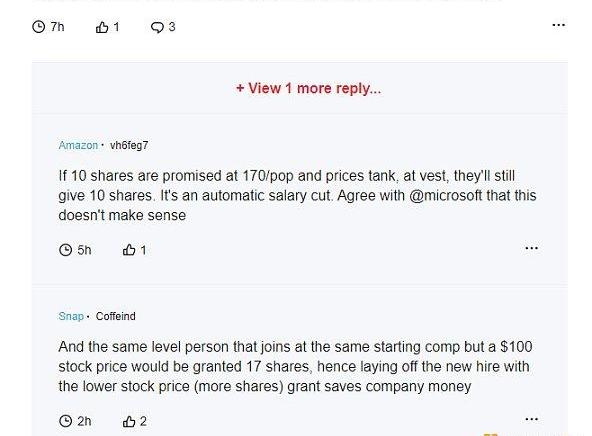Open options menu for the Amazon reply
Image resolution: width=592 pixels, height=436 pixels.
[532, 248]
